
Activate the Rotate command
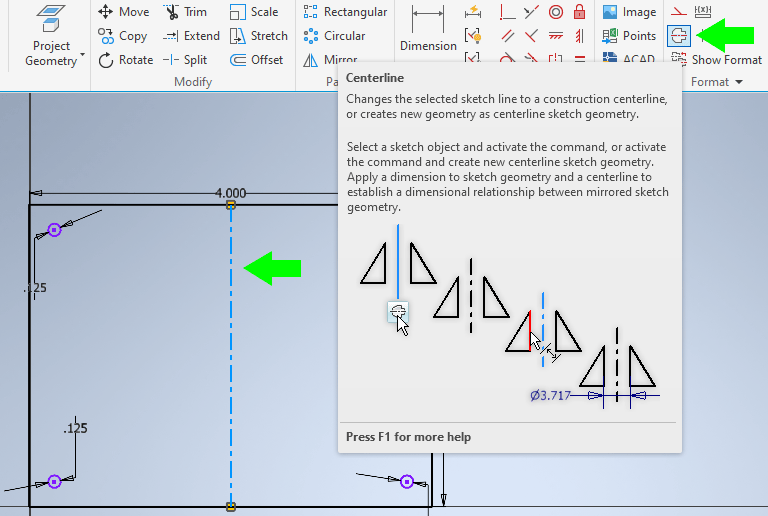[x=123, y=60]
